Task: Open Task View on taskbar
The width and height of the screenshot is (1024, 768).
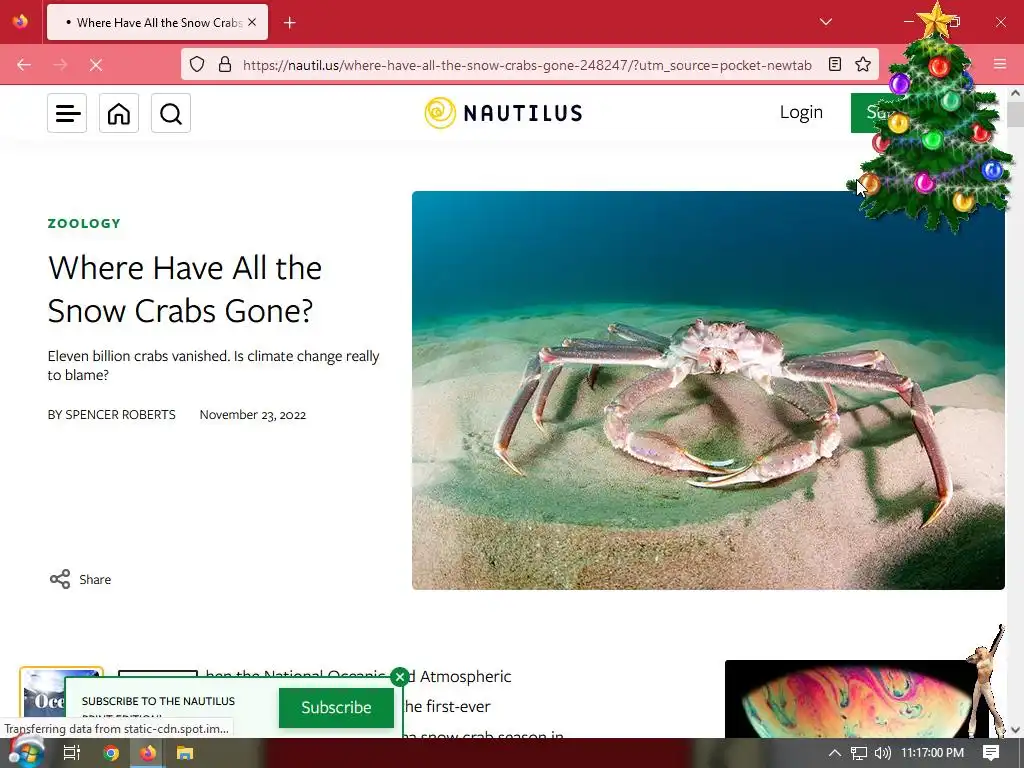Action: point(71,753)
